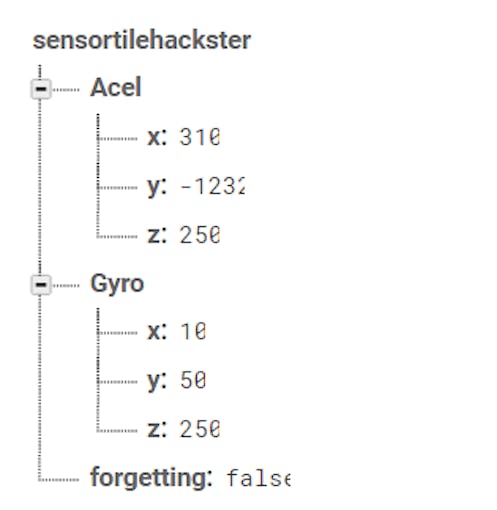Click the forgetting key label
497x510 pixels.
tap(151, 478)
